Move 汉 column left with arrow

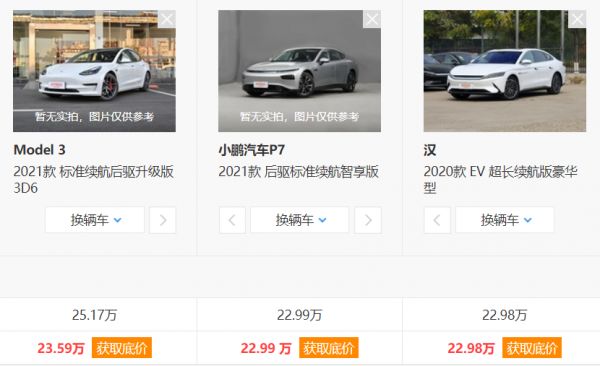coord(437,220)
